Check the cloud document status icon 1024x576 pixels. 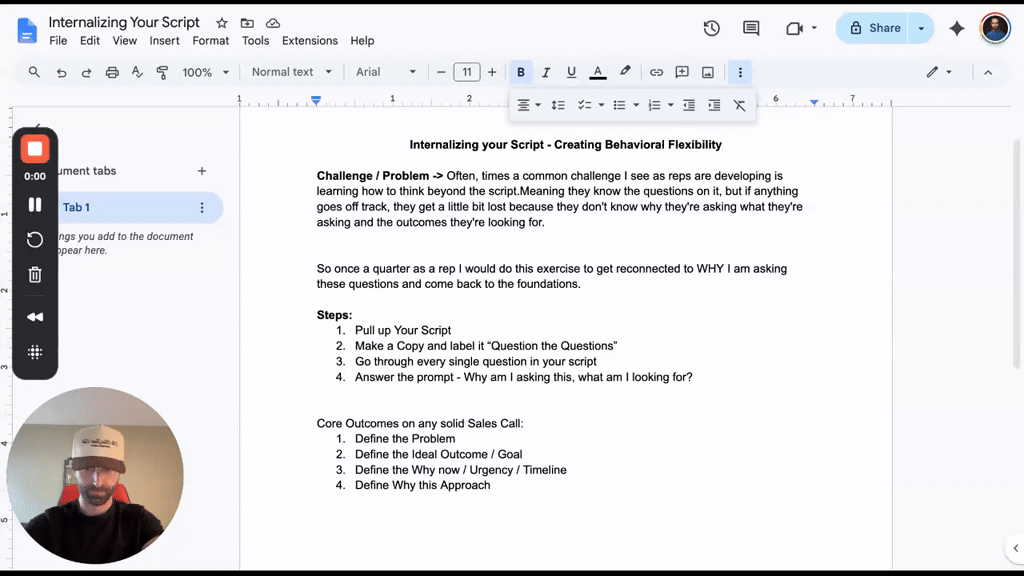(x=273, y=24)
